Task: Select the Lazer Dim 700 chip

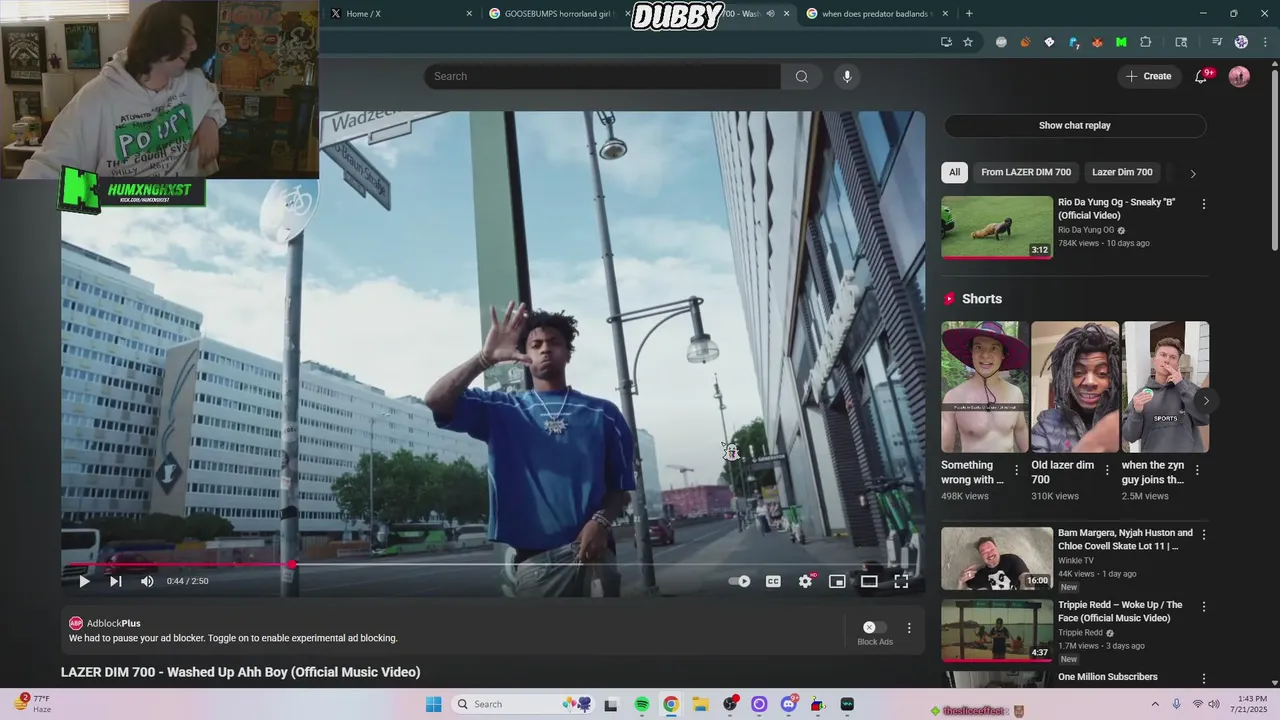Action: [1122, 172]
